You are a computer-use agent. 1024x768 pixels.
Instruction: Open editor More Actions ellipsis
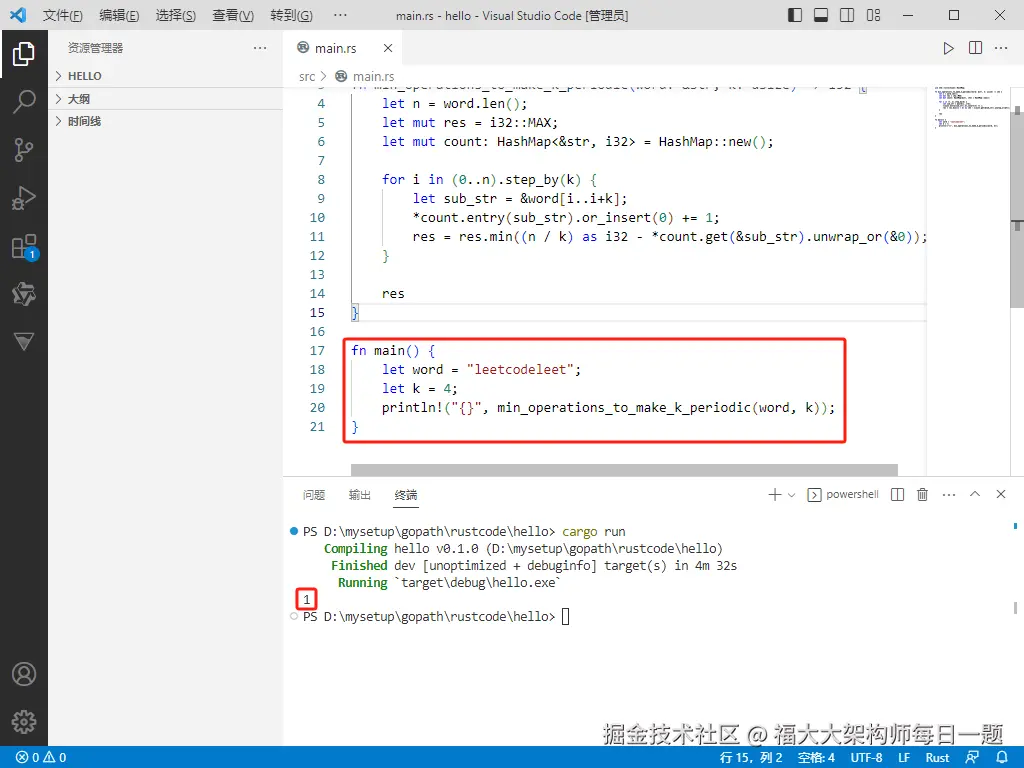click(x=1001, y=48)
